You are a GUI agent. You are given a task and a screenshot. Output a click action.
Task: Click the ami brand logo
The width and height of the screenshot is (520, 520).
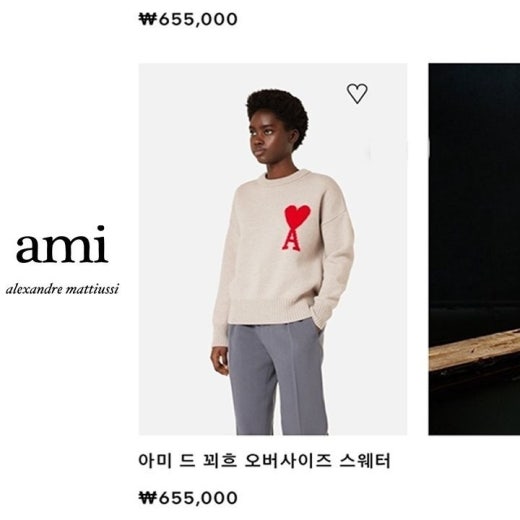point(62,244)
